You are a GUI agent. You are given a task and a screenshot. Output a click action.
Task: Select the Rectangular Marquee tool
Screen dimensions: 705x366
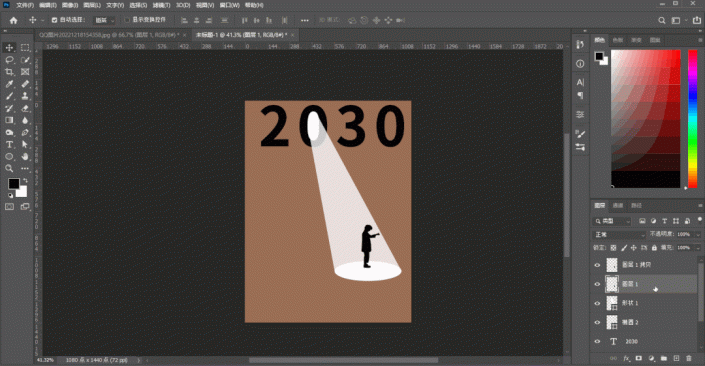(25, 48)
